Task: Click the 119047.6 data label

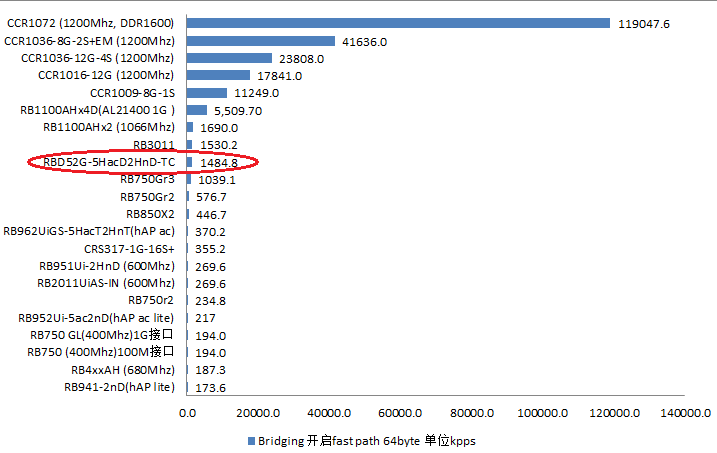Action: pos(644,23)
